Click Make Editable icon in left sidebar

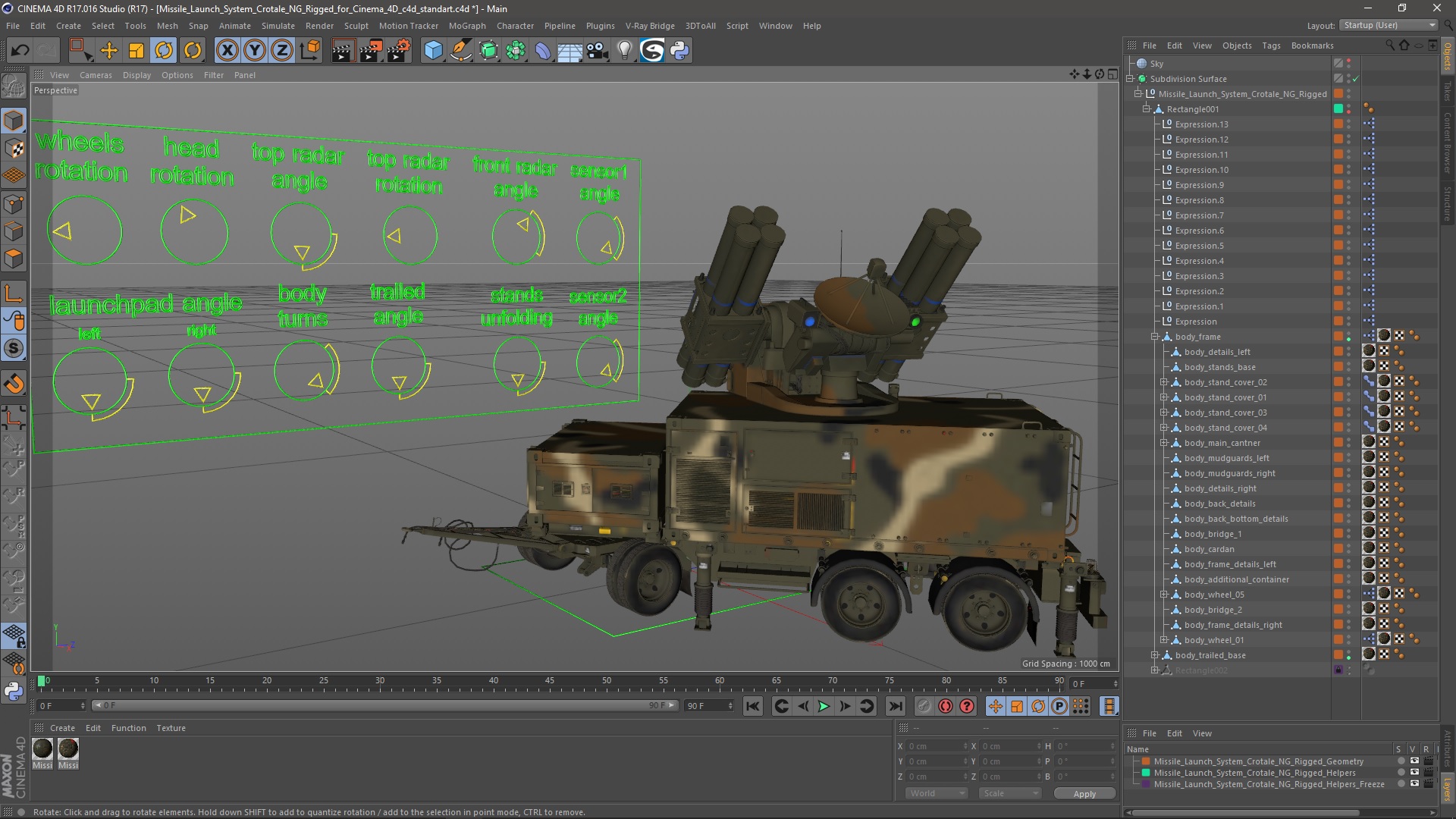pos(14,86)
